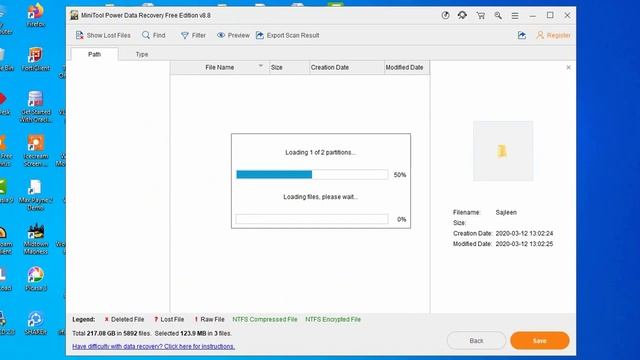This screenshot has height=360, width=640.
Task: Sort by the Creation Date column header
Action: (x=347, y=67)
